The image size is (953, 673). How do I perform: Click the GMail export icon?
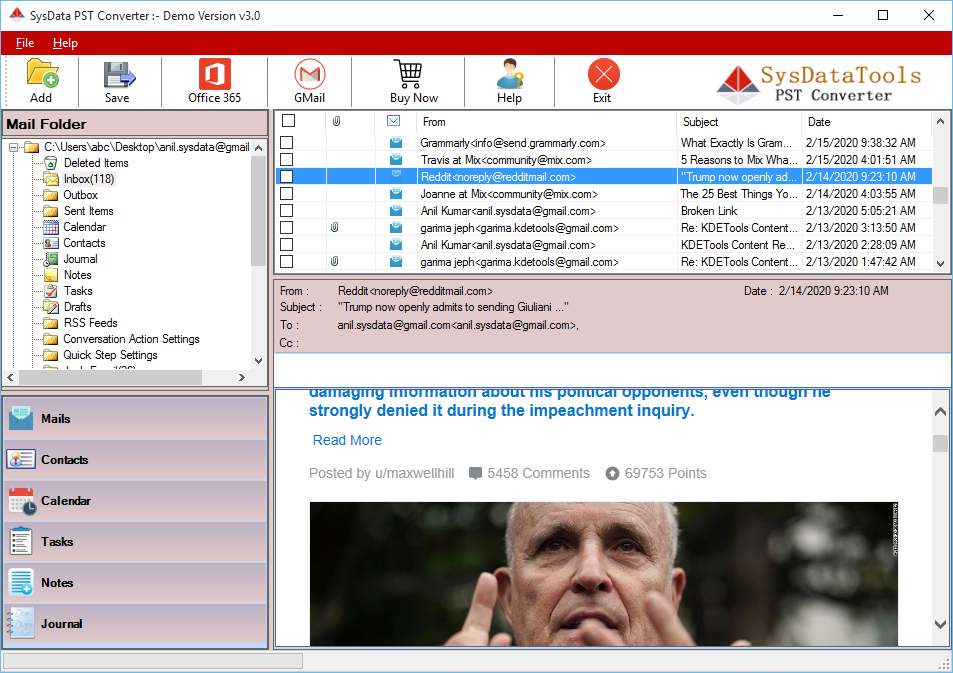(x=309, y=74)
